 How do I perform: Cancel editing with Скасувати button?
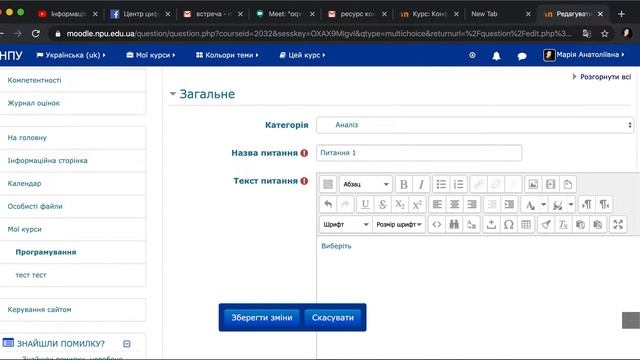(x=333, y=318)
